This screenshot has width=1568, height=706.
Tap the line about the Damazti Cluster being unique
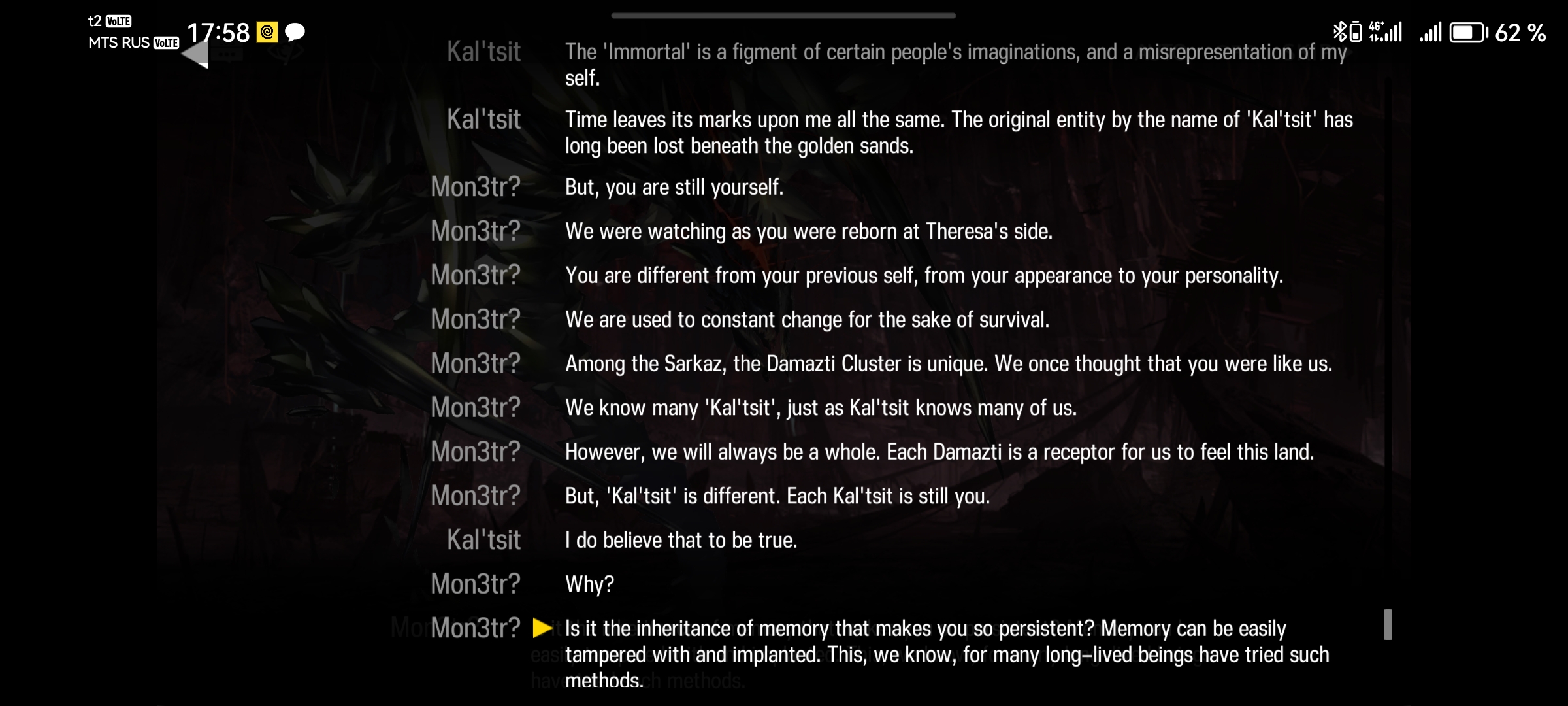[949, 363]
